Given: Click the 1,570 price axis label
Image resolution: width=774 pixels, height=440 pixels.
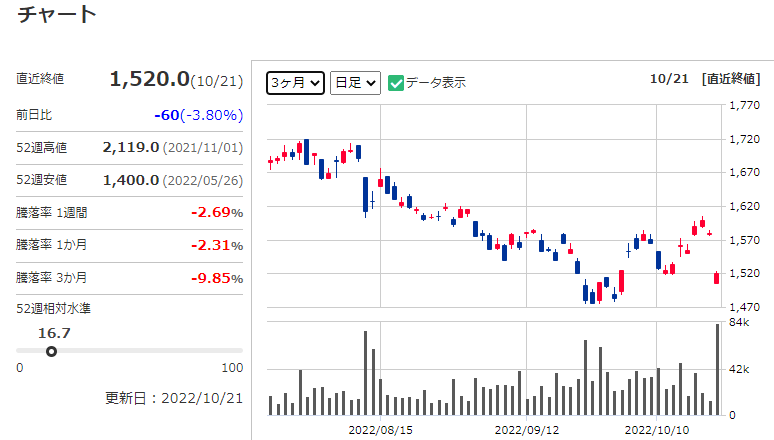Looking at the screenshot, I should [x=744, y=240].
